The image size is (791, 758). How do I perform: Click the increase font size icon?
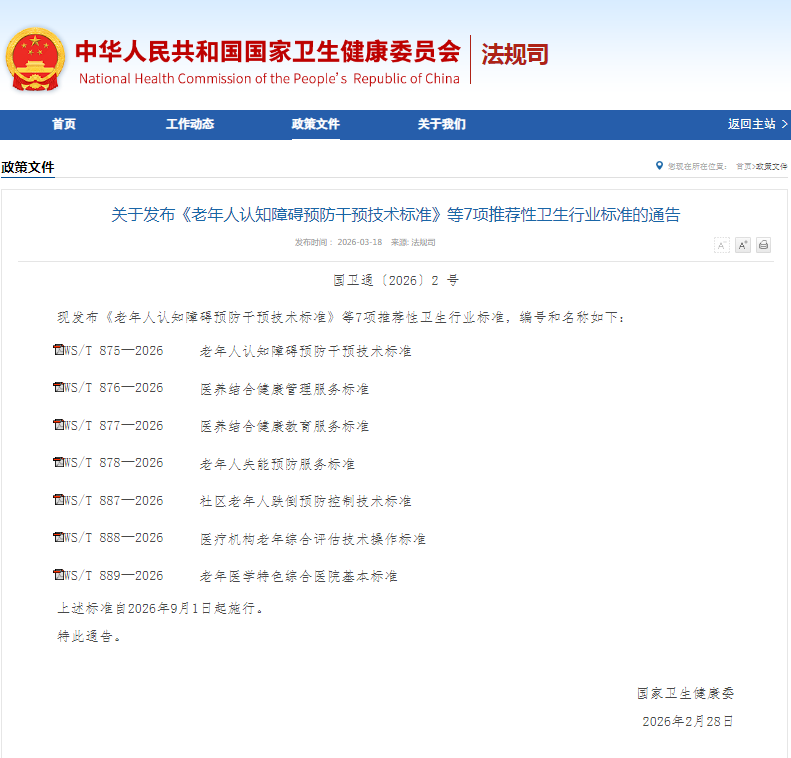(743, 245)
